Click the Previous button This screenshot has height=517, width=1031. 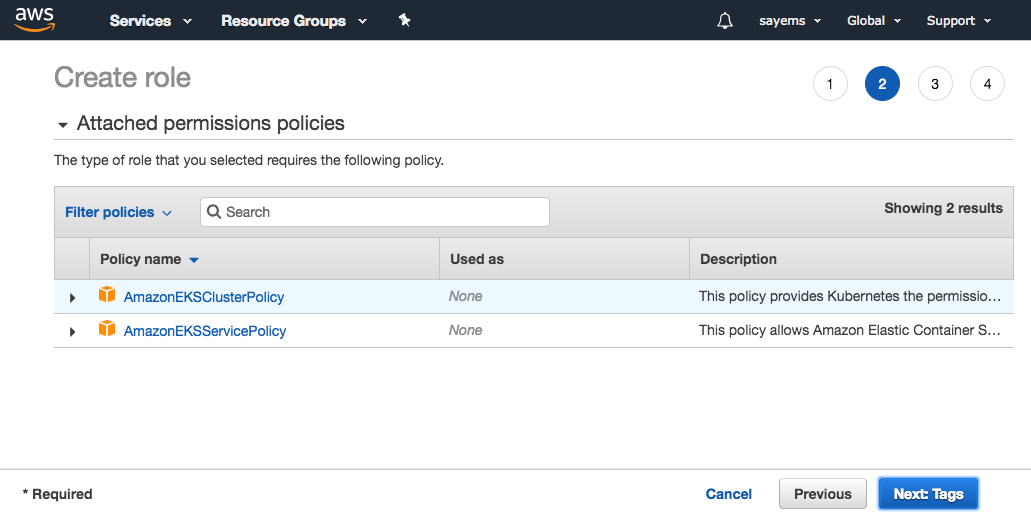tap(823, 494)
